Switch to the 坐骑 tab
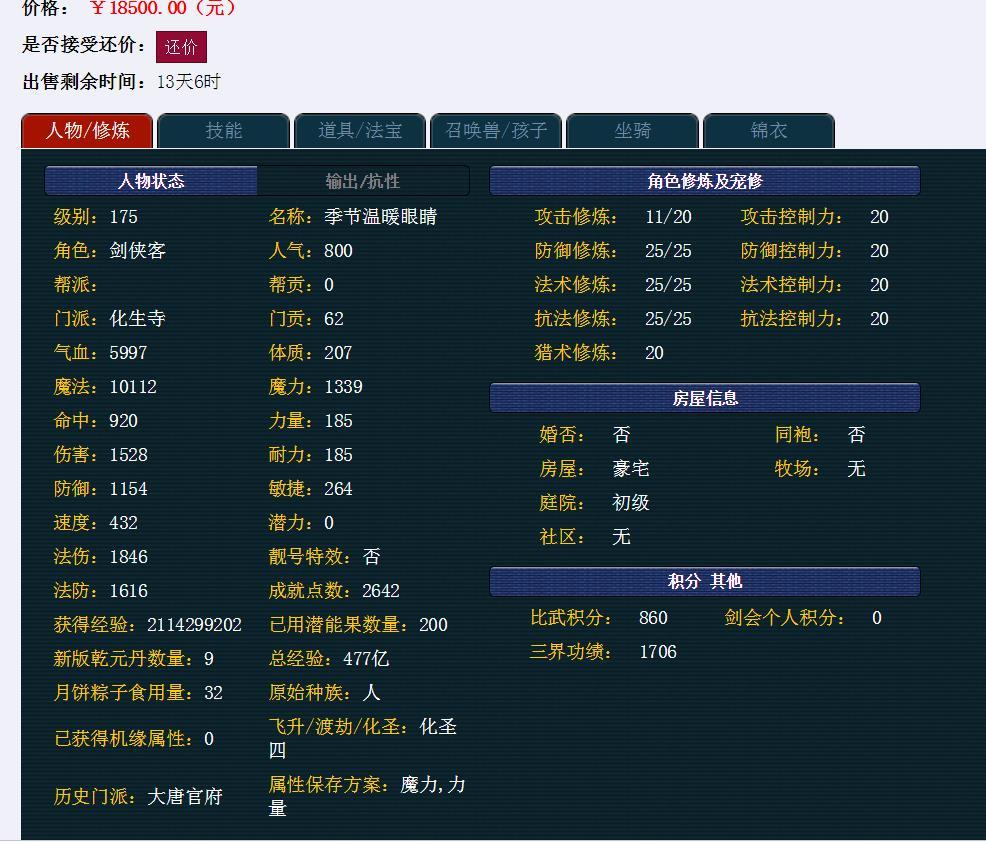 [x=633, y=131]
